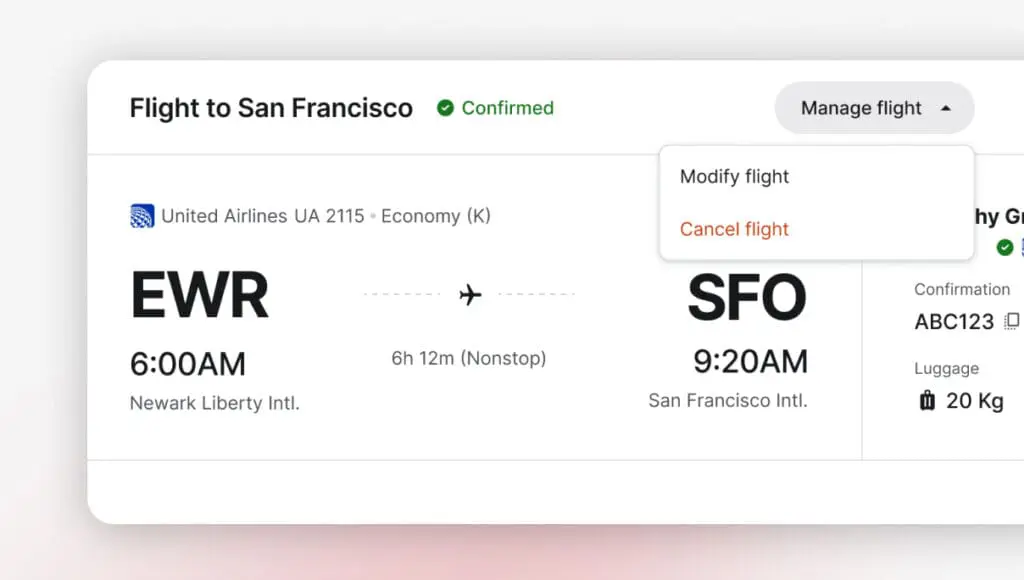This screenshot has height=580, width=1024.
Task: Open the Manage flight dropdown
Action: coord(861,108)
